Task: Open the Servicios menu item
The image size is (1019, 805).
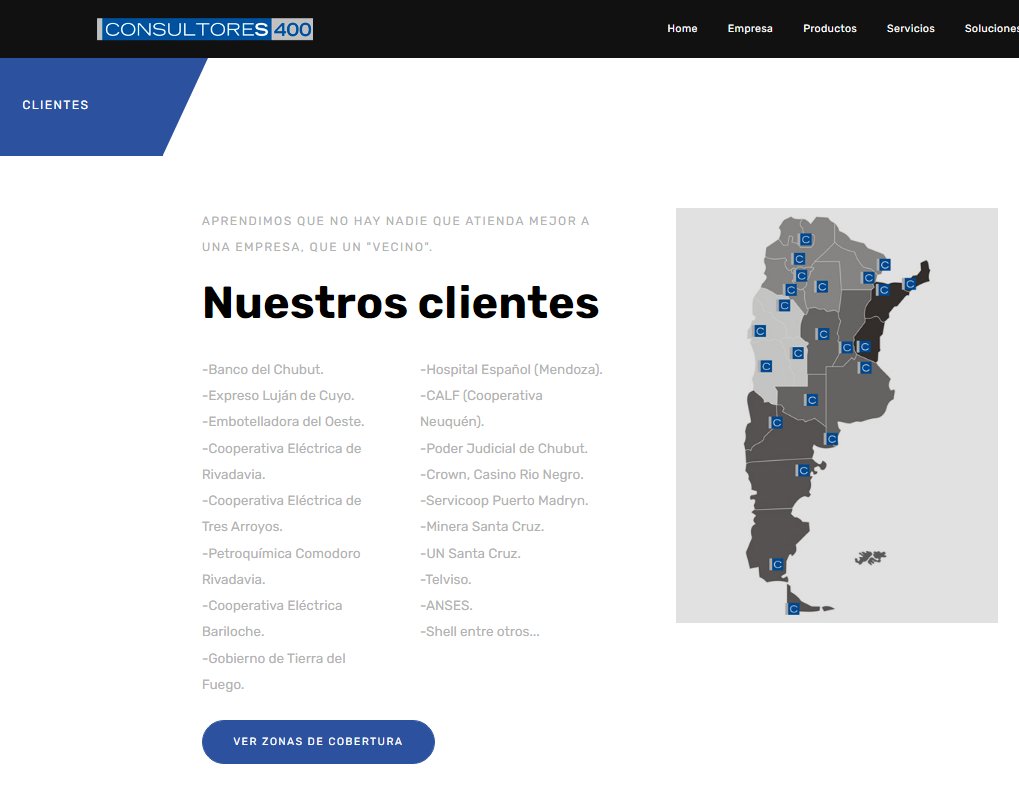Action: point(910,29)
